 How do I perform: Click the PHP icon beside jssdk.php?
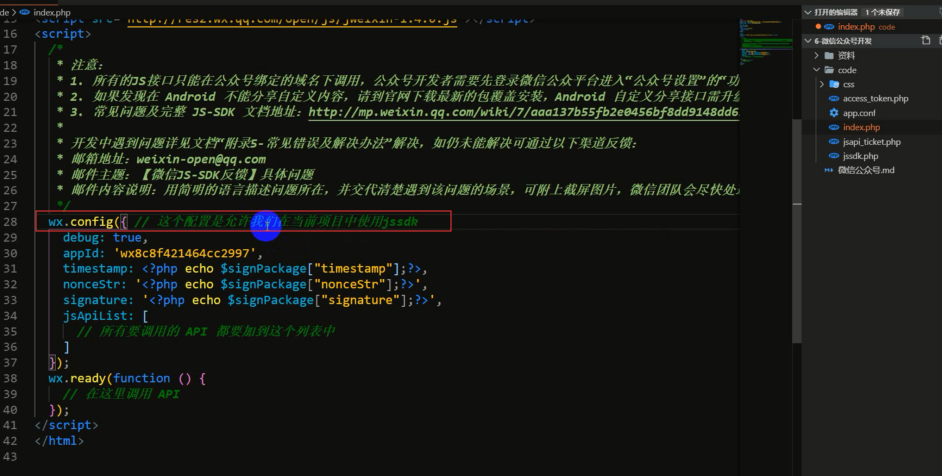click(833, 156)
